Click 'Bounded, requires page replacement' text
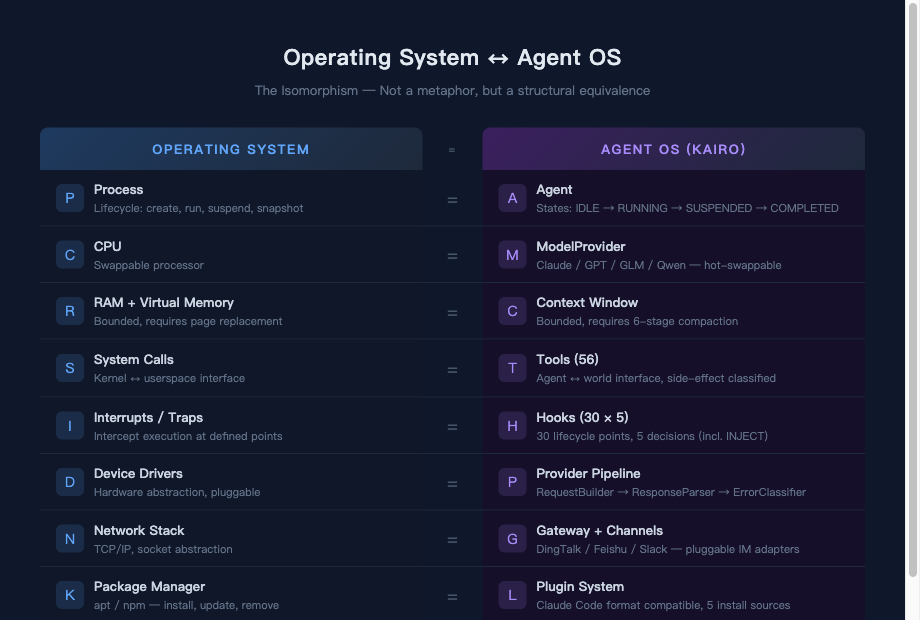 tap(188, 321)
